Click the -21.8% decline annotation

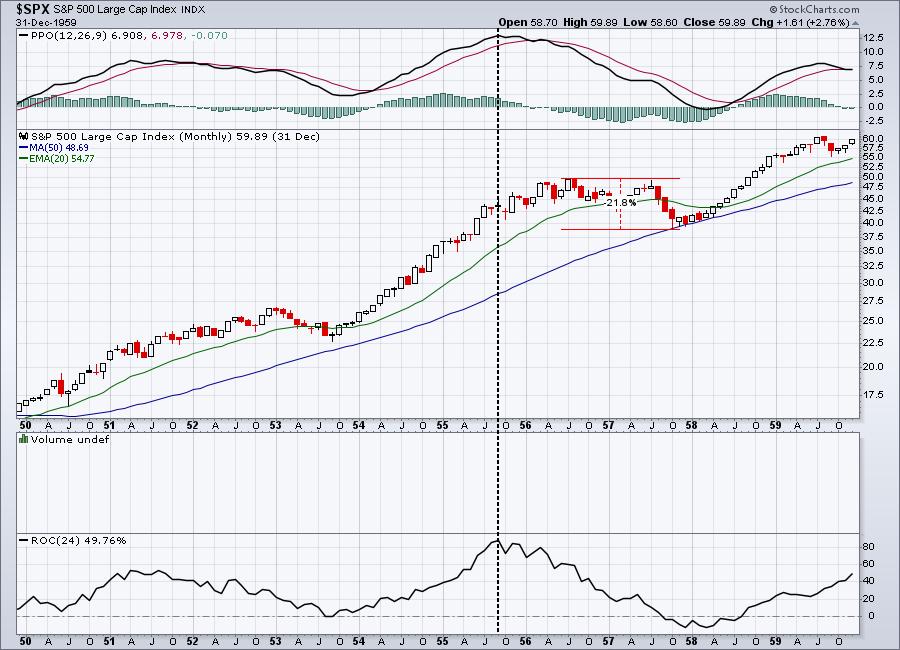click(621, 202)
